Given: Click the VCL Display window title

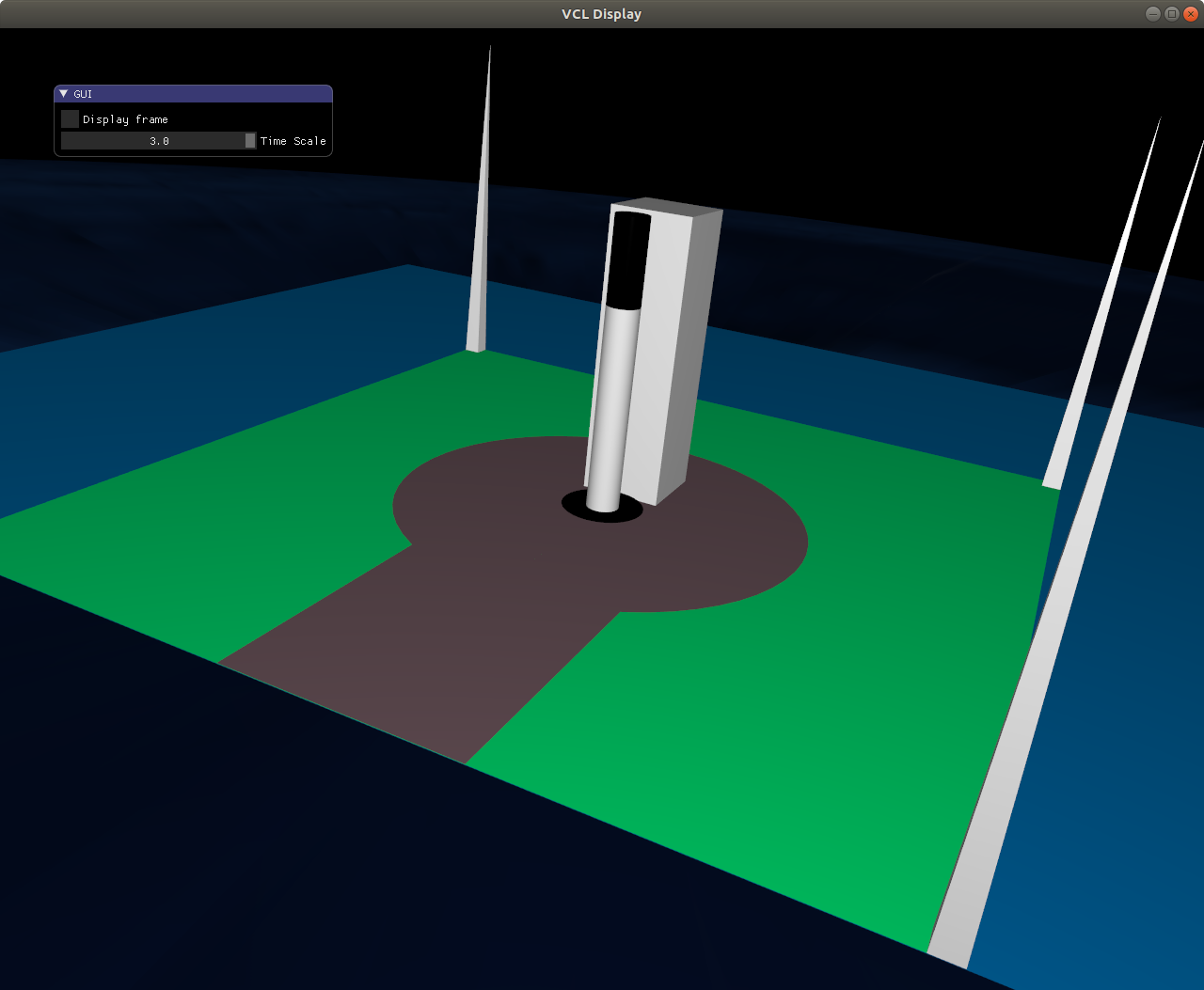Looking at the screenshot, I should [602, 14].
